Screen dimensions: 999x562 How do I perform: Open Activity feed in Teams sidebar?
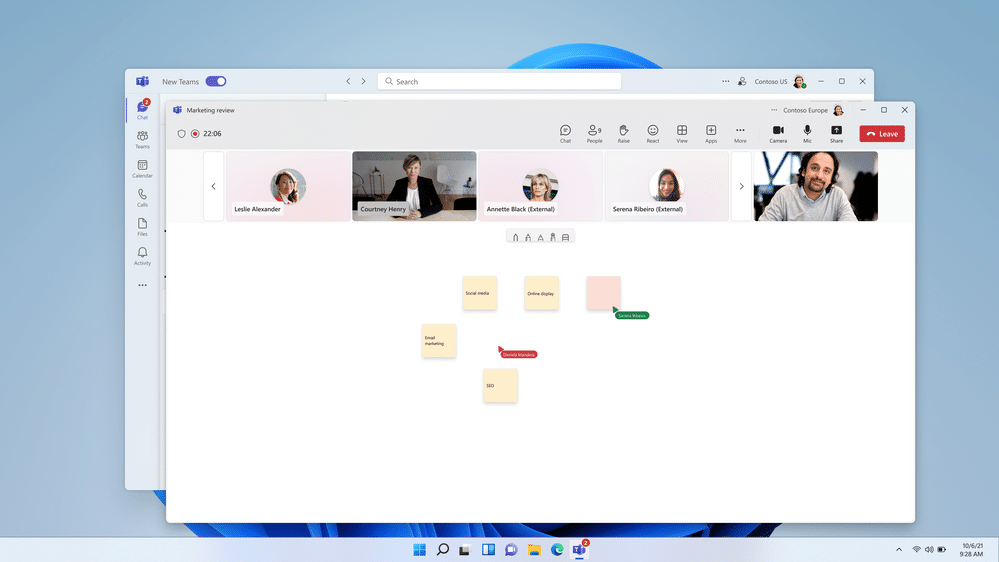point(142,256)
